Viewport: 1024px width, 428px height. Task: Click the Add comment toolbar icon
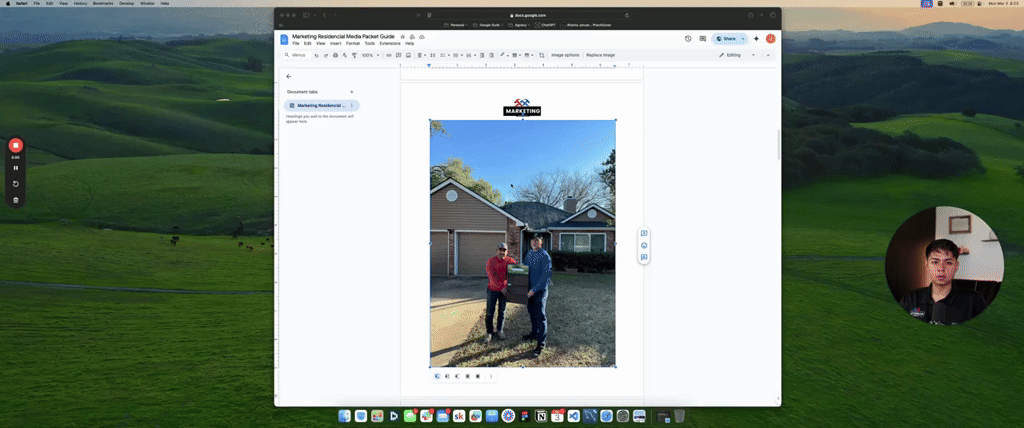click(398, 55)
